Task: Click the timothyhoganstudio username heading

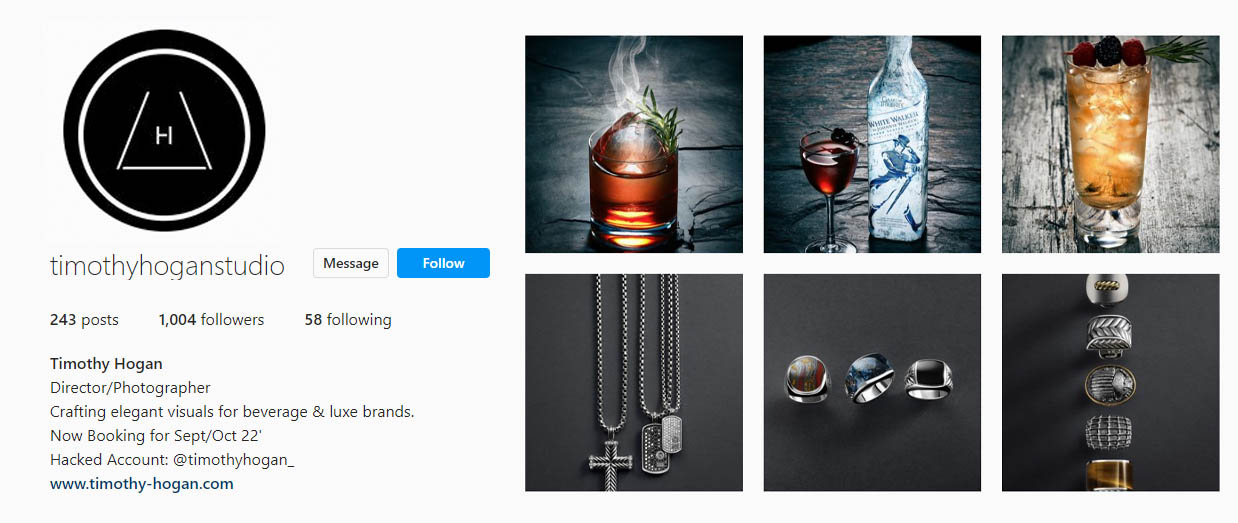Action: pos(167,266)
